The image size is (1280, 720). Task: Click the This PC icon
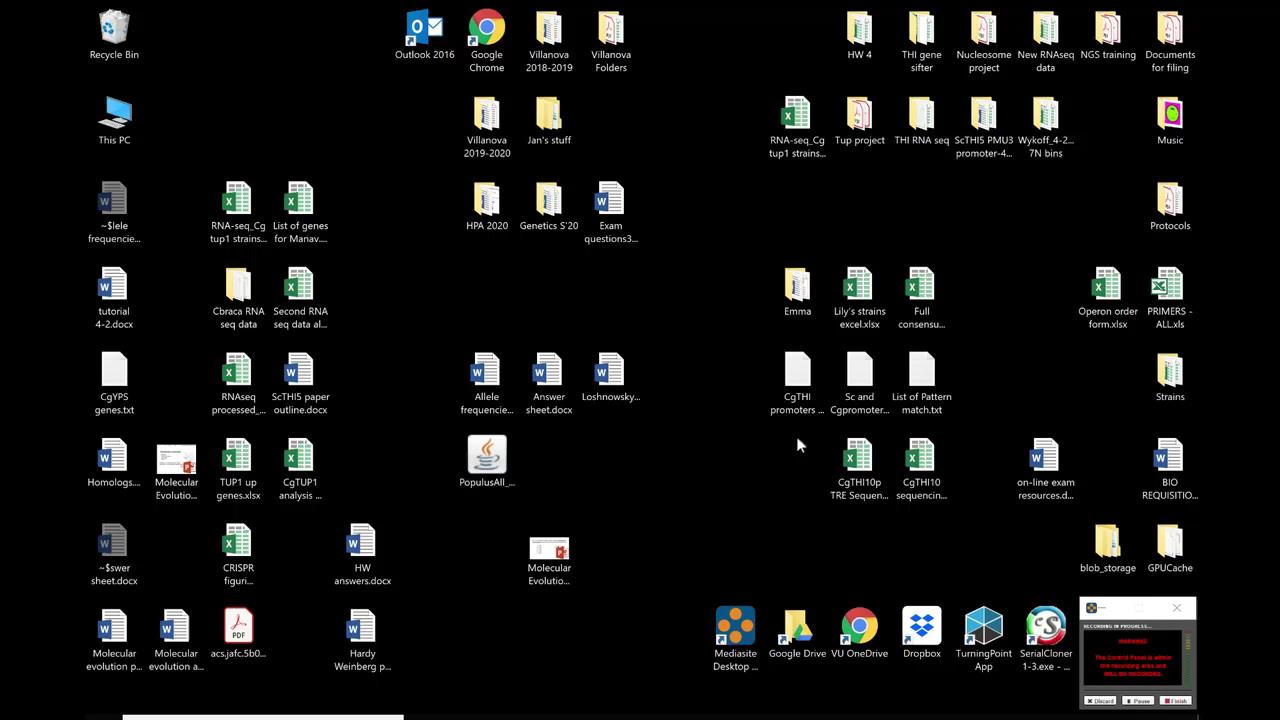[x=114, y=114]
